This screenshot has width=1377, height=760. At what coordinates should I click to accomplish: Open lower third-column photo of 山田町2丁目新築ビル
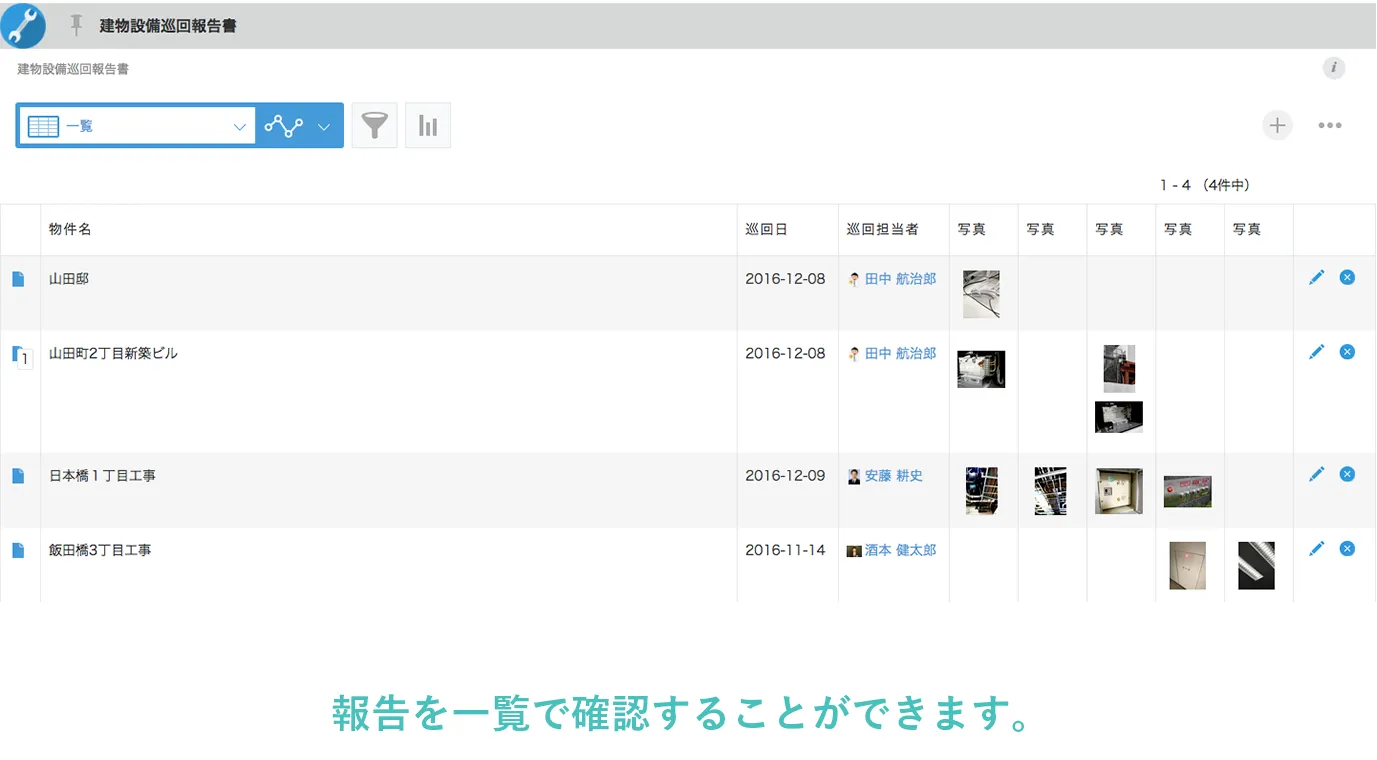pos(1119,417)
